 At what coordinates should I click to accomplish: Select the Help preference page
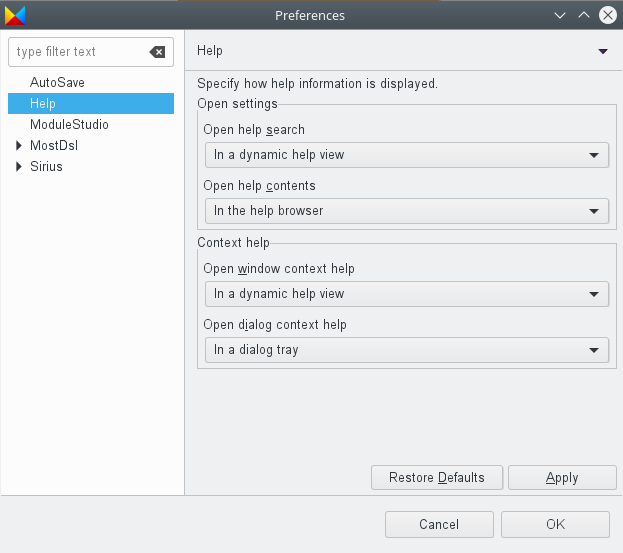pos(91,104)
